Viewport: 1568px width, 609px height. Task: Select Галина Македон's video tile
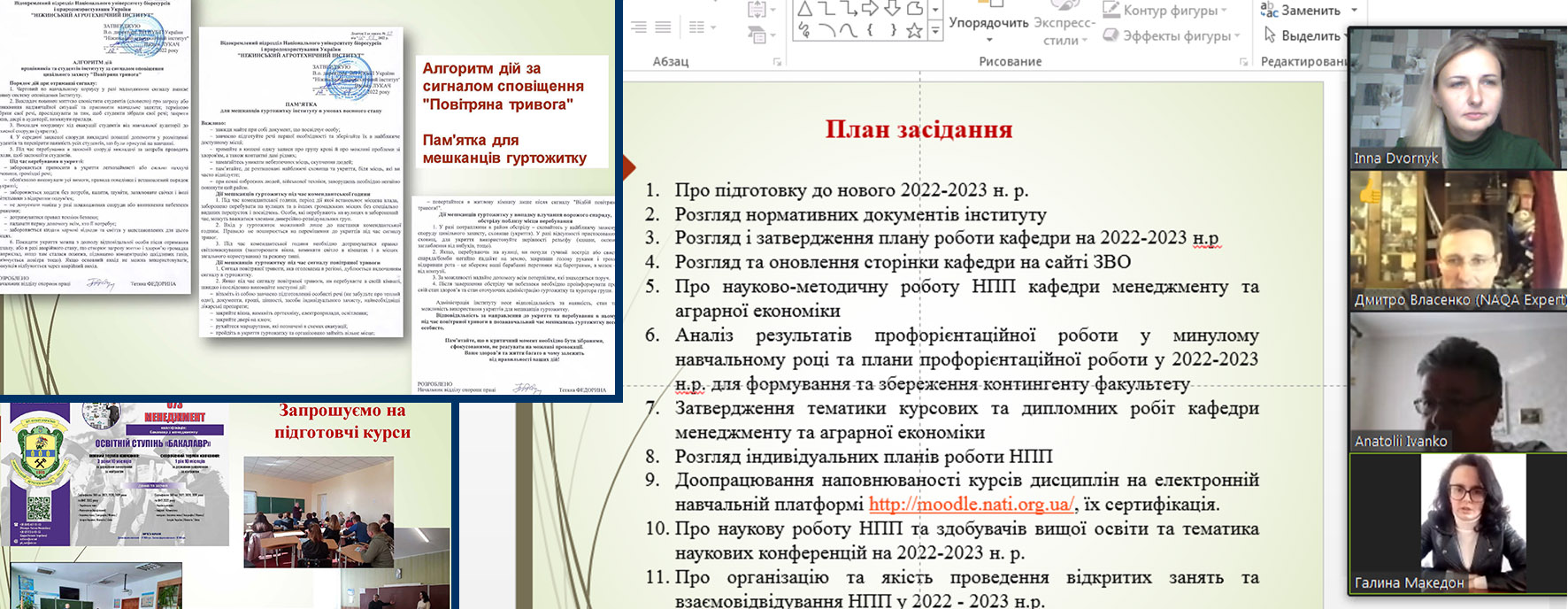point(1457,523)
